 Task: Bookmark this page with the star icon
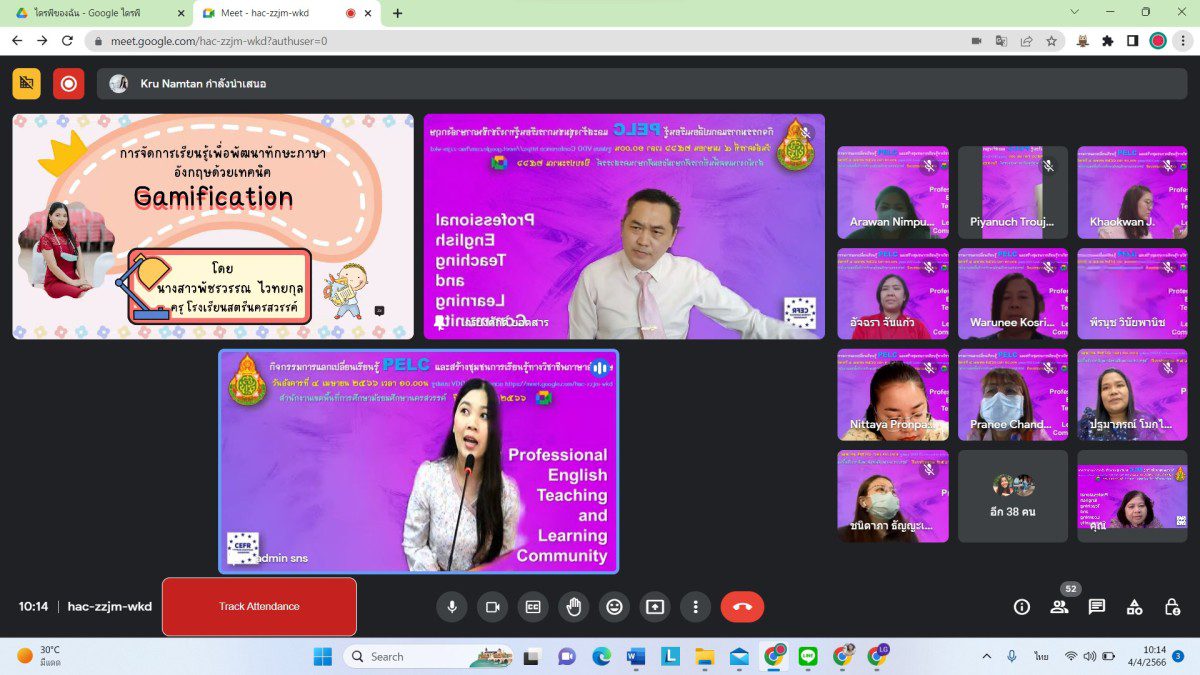[1051, 41]
